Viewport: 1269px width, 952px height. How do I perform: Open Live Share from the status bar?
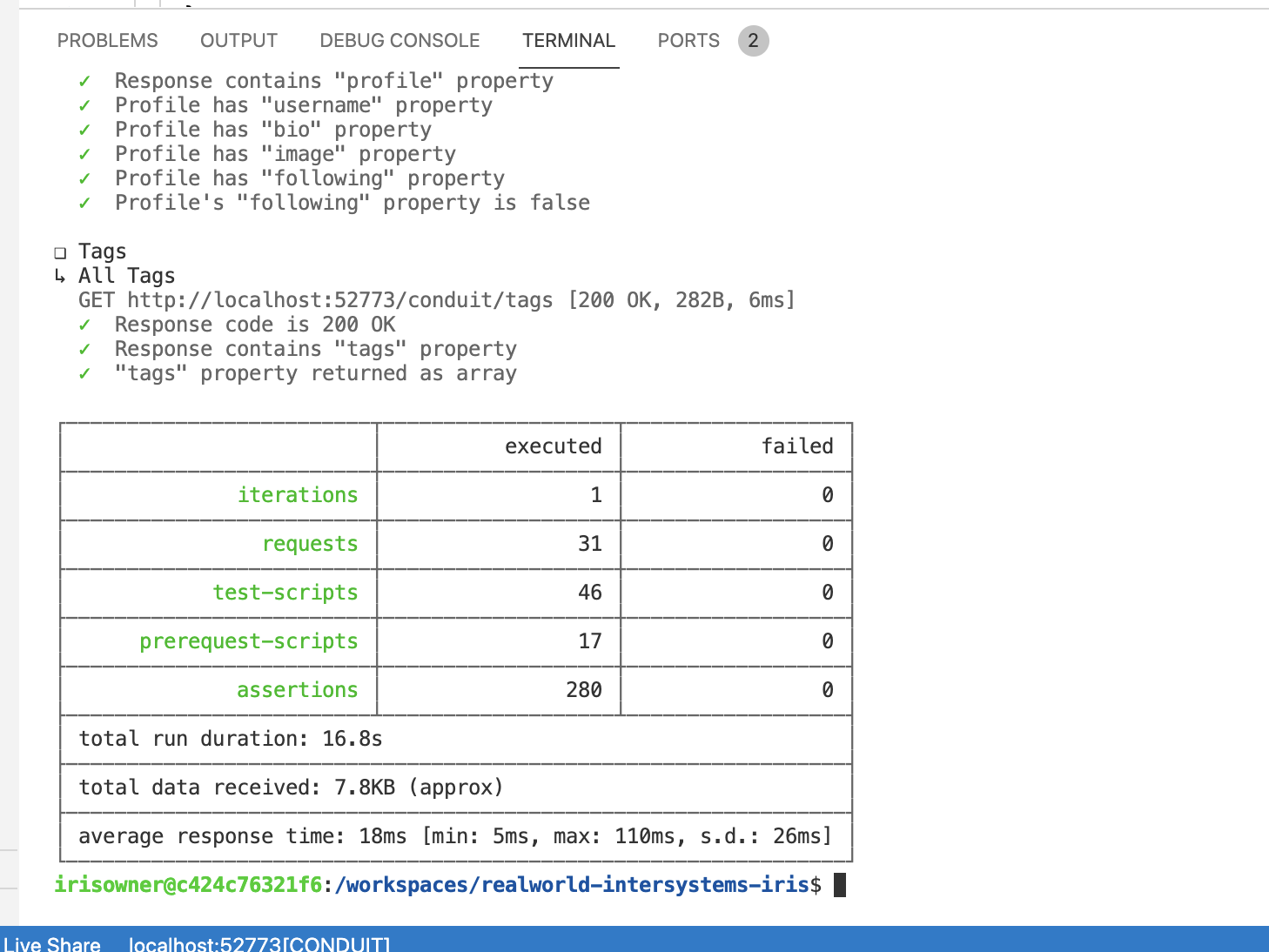click(x=52, y=943)
